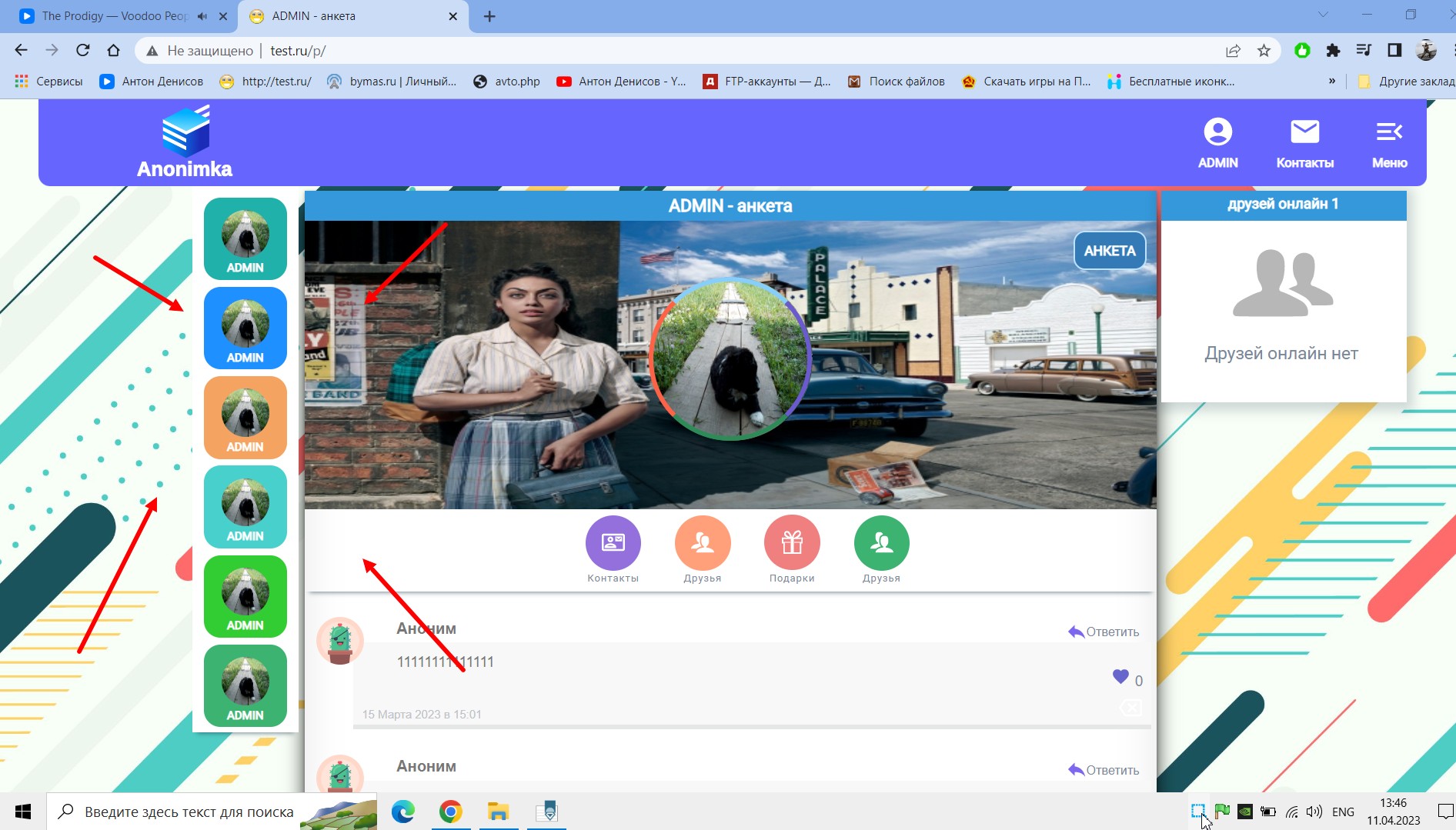Open the purple Контакты profile icon
This screenshot has height=830, width=1456.
click(x=613, y=543)
